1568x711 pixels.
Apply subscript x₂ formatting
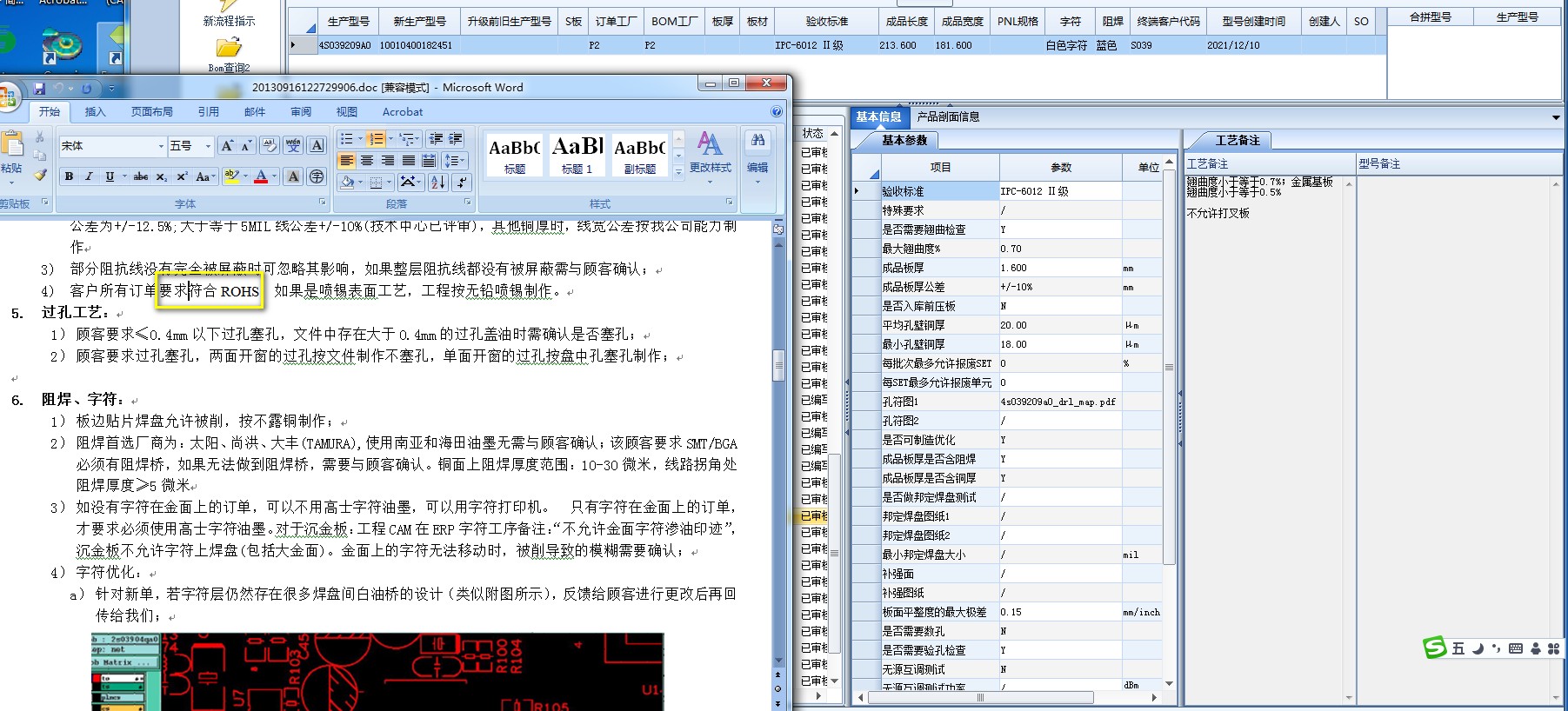point(162,176)
